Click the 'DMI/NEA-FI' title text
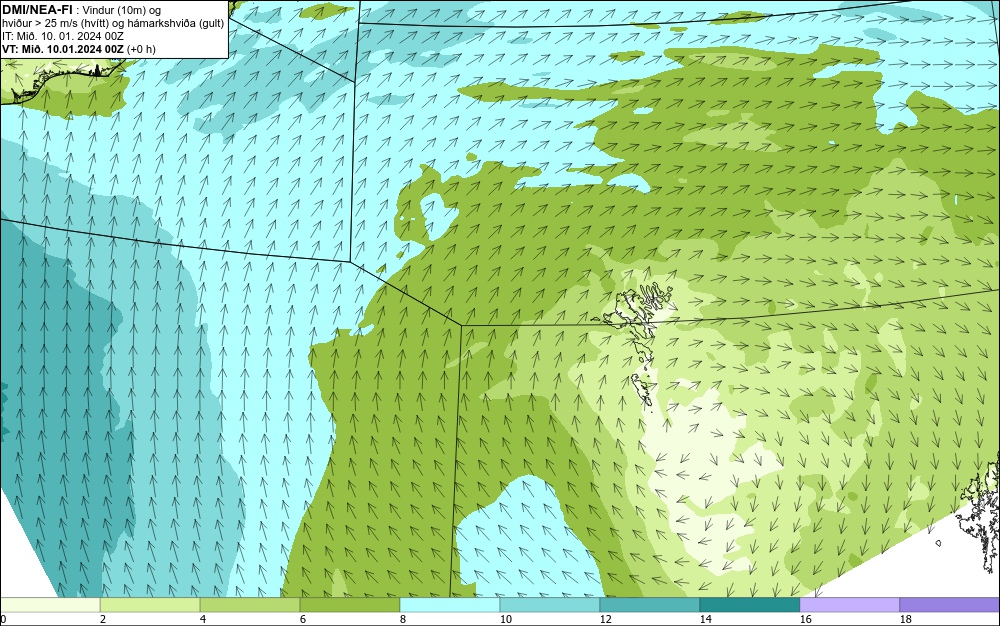The height and width of the screenshot is (626, 1000). (37, 10)
